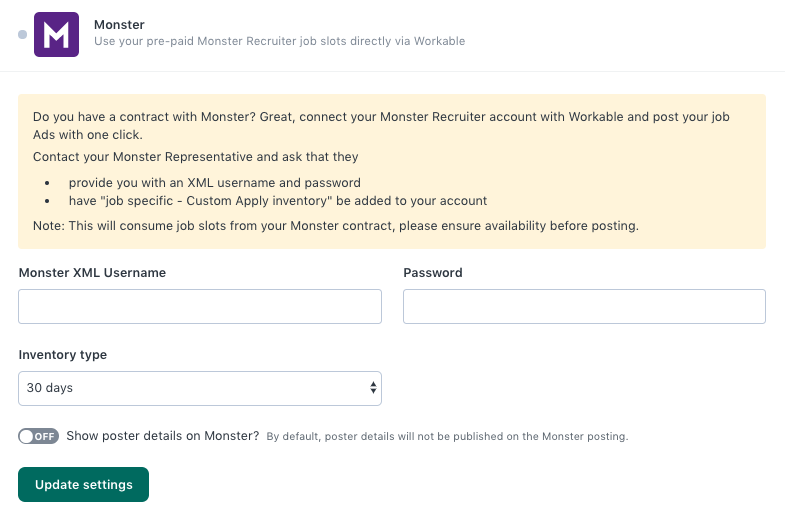
Task: Click the job slots Note text
Action: click(336, 226)
